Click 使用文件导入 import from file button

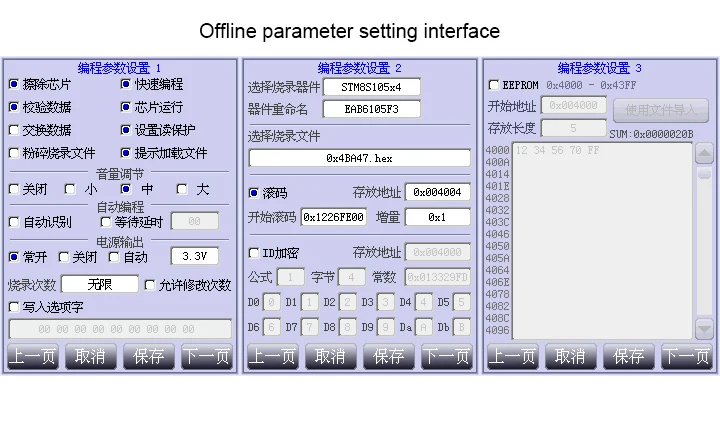[x=661, y=110]
